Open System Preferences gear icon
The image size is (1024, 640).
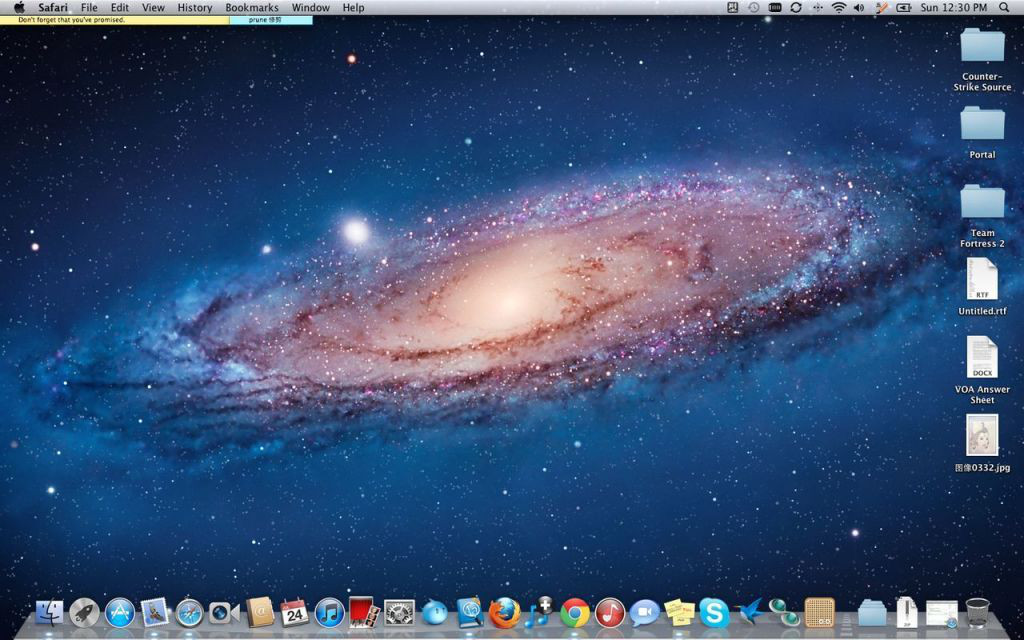(399, 612)
